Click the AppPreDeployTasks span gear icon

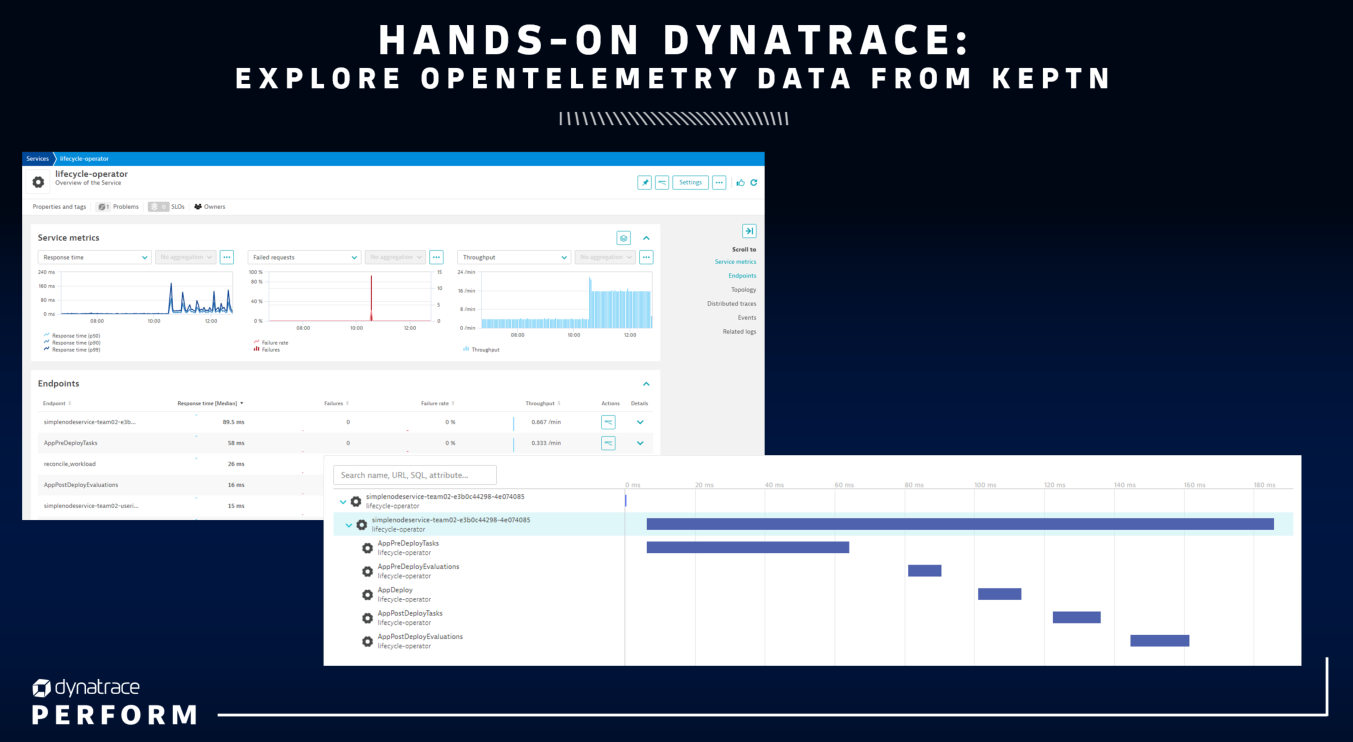click(367, 548)
